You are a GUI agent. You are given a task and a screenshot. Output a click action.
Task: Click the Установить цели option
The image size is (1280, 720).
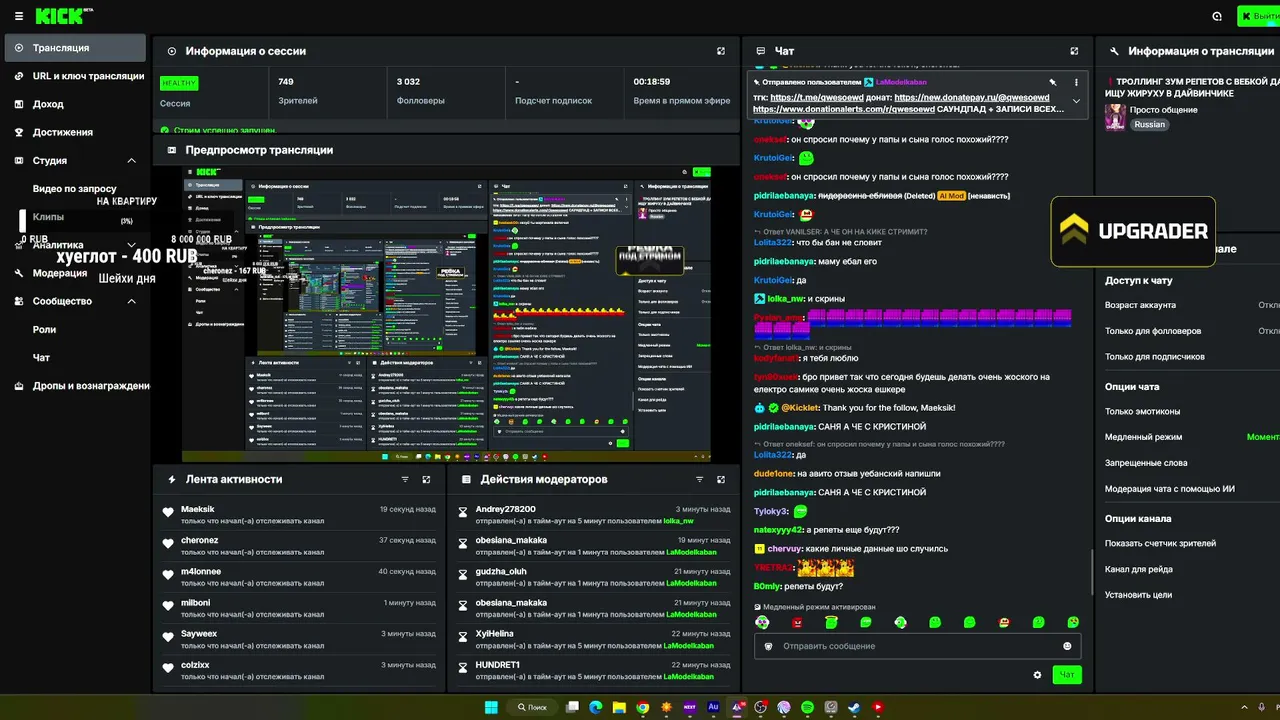point(1138,595)
